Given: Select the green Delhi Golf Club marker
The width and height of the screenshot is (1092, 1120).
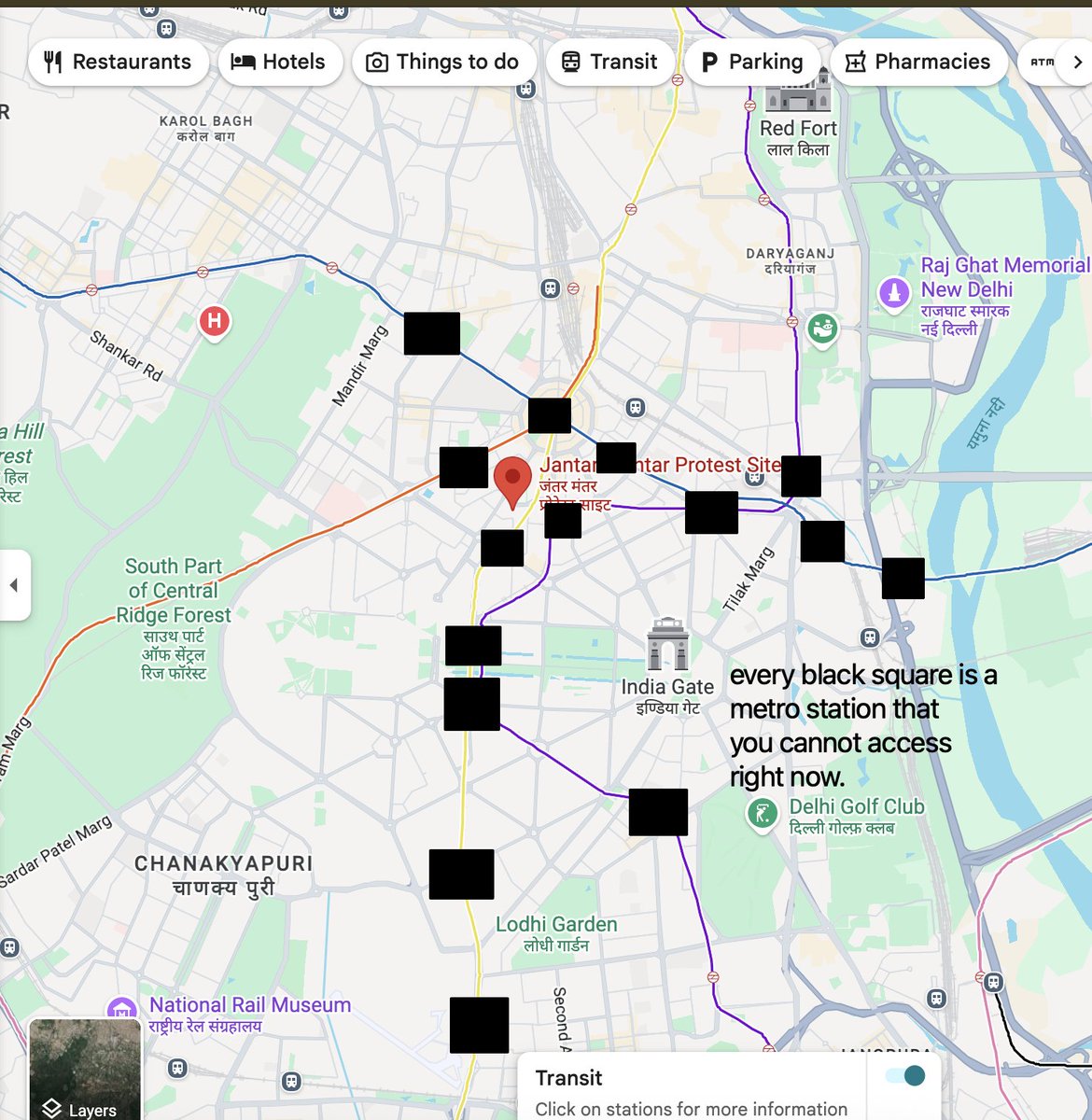Looking at the screenshot, I should point(763,815).
